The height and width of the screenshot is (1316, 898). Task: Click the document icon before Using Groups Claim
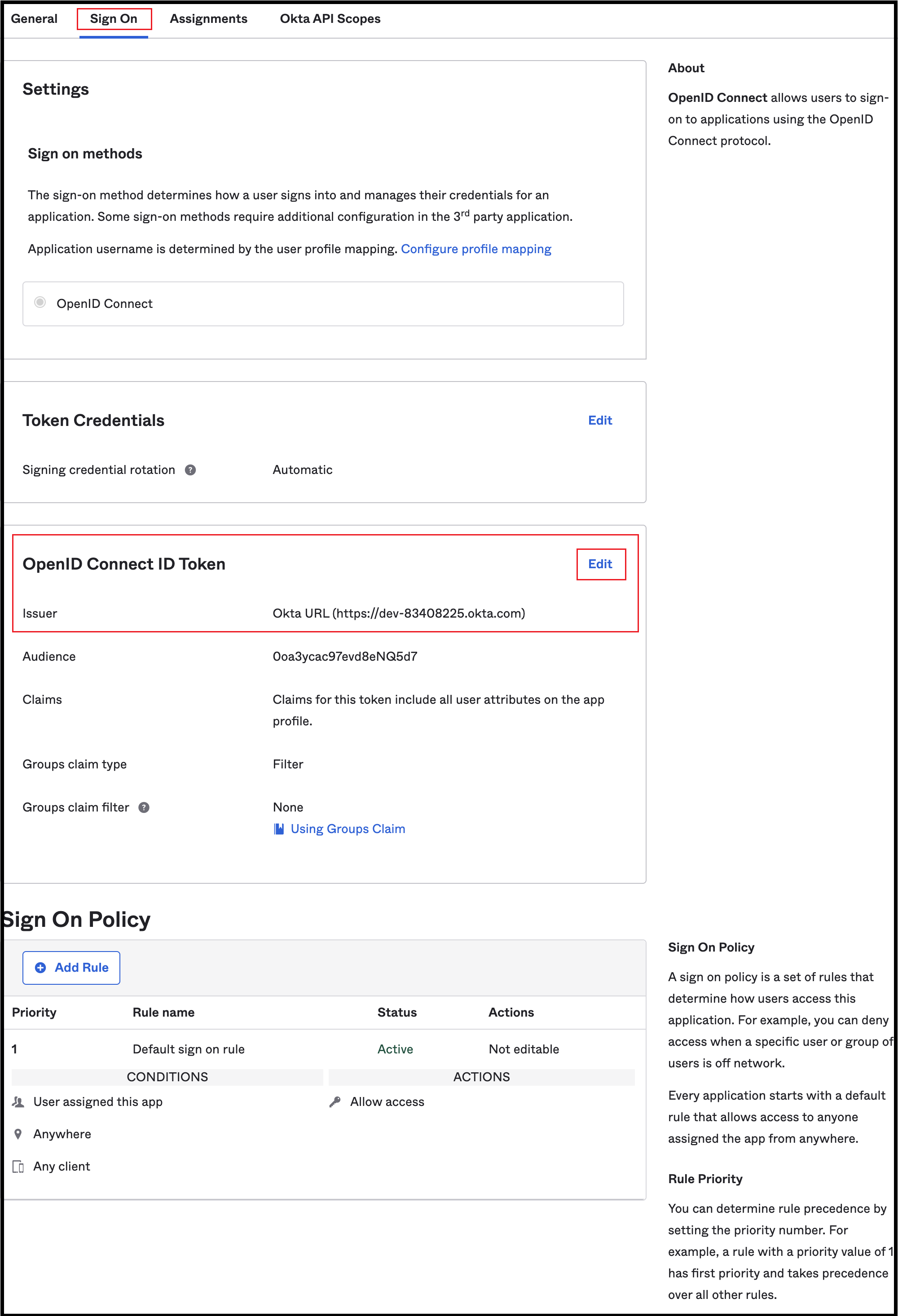click(279, 829)
